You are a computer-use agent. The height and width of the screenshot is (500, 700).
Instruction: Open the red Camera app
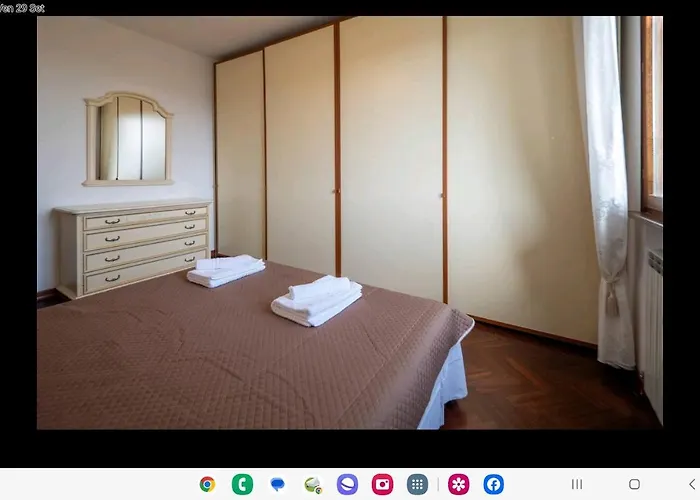click(x=382, y=484)
